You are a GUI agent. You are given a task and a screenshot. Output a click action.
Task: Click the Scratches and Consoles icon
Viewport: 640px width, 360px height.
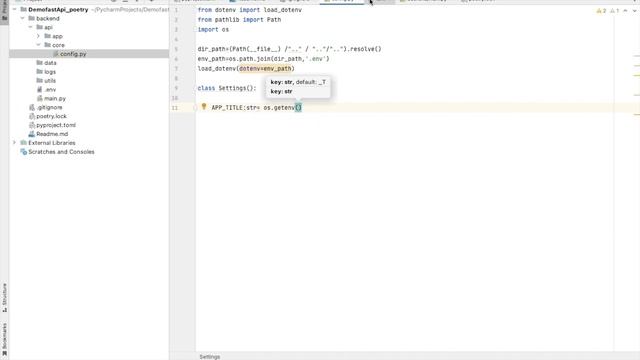pos(24,152)
